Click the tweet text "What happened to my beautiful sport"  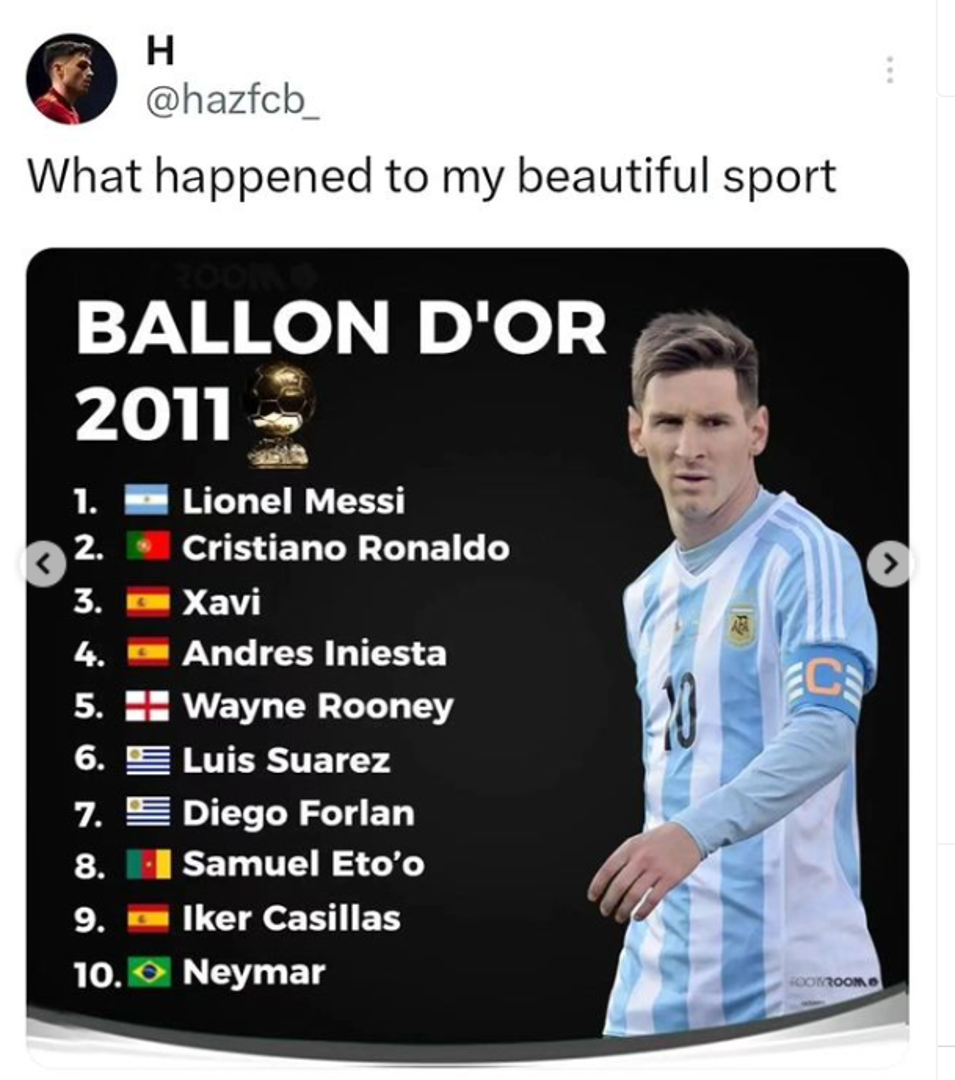pos(431,177)
